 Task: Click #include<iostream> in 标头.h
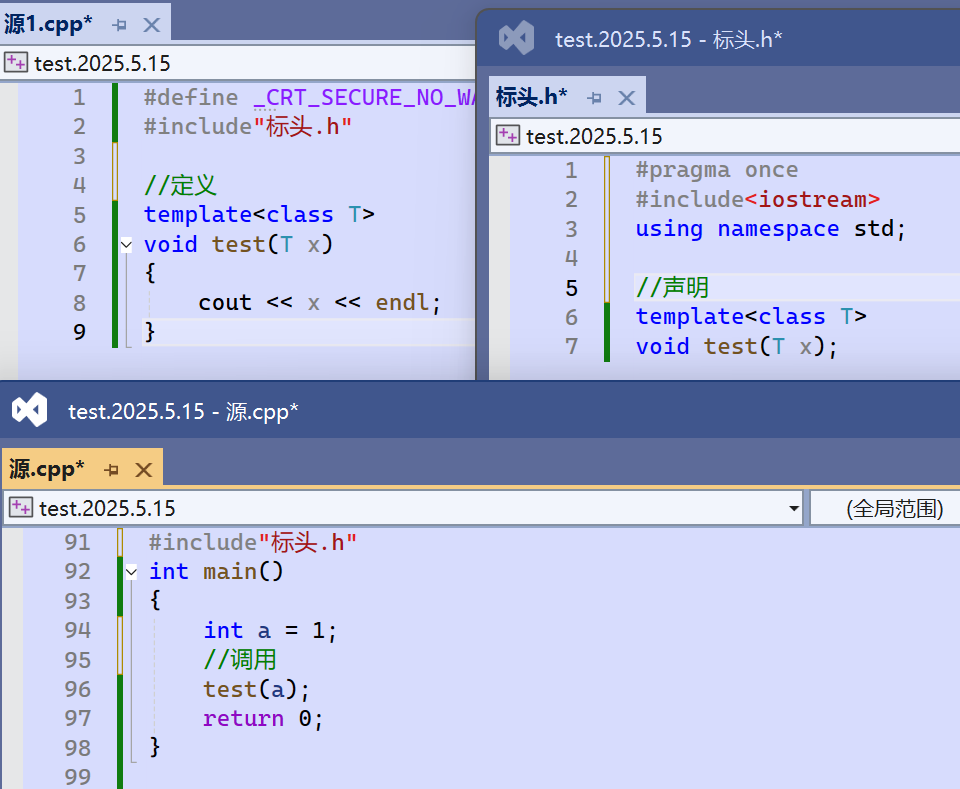click(758, 200)
